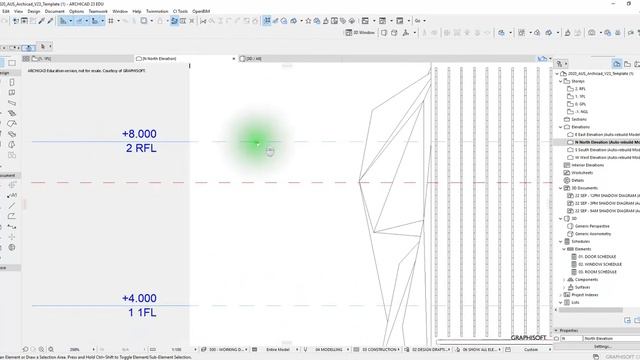Screen dimensions: 640x360
Task: Click the Navigator horizontal scrollbar
Action: coord(591,310)
